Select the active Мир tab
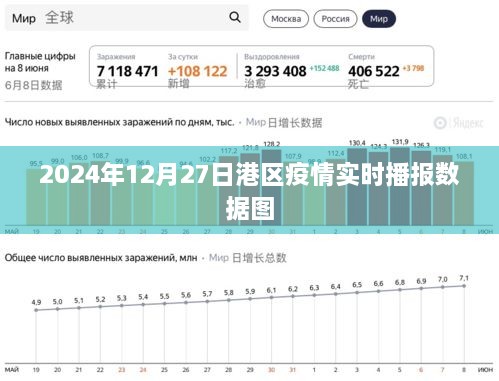Viewport: 499px width, 381px height. click(379, 19)
